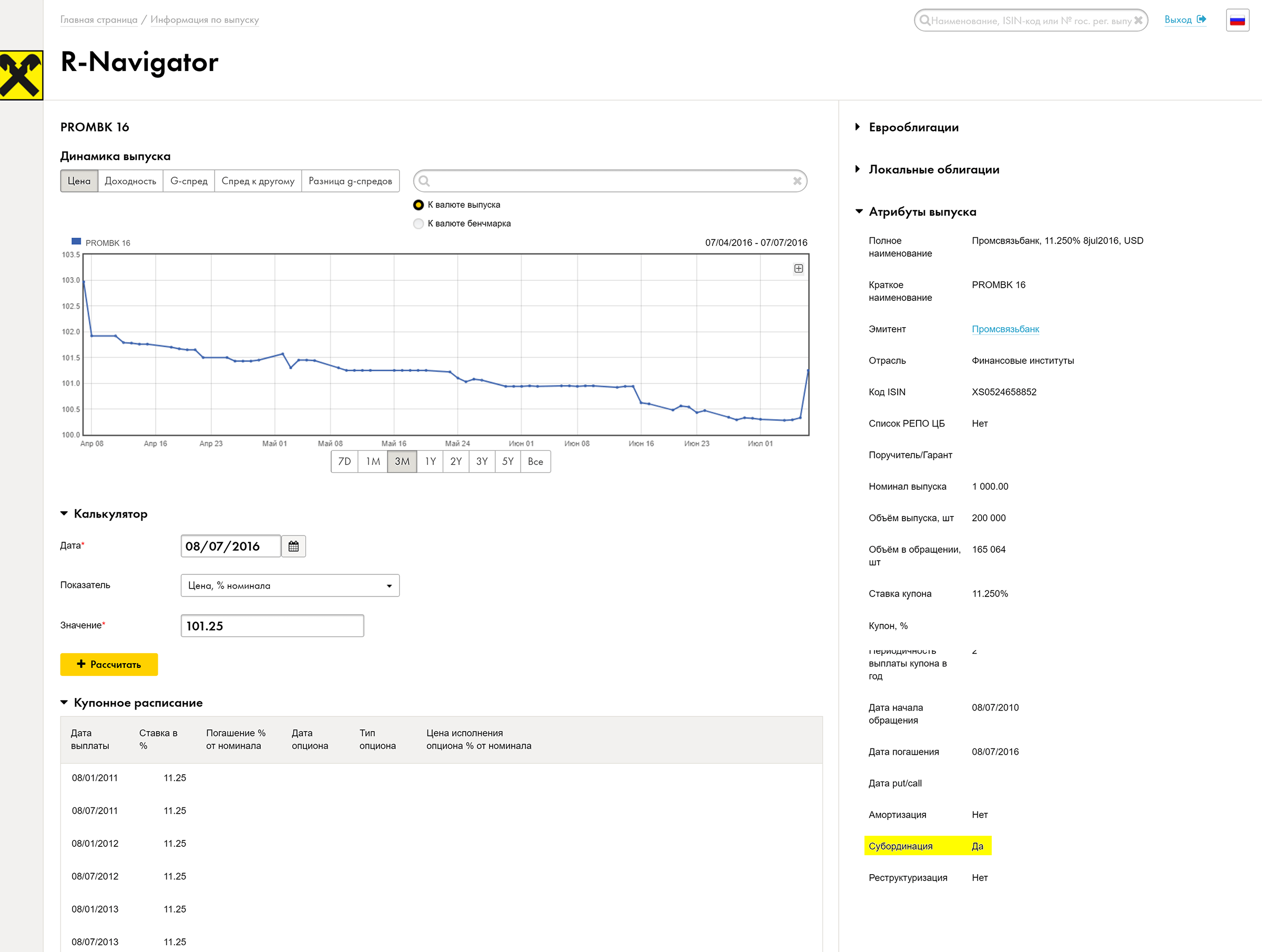The image size is (1262, 952).
Task: Click coupon rate value 11.250%
Action: 990,594
